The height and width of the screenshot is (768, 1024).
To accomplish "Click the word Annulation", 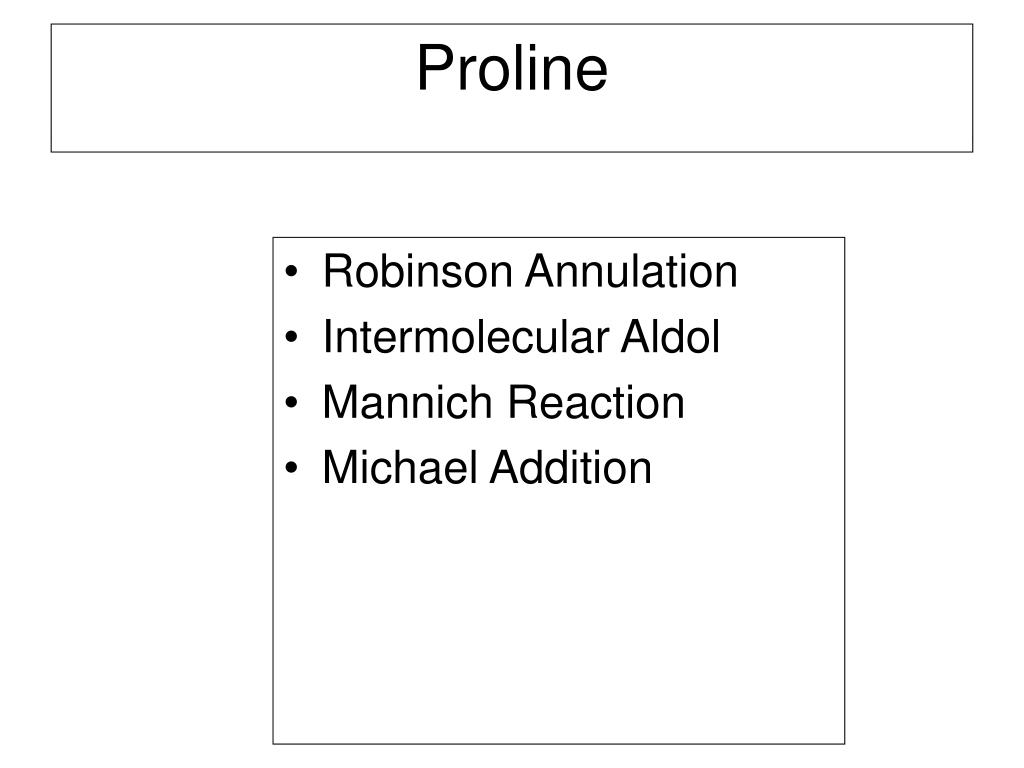I will point(632,271).
